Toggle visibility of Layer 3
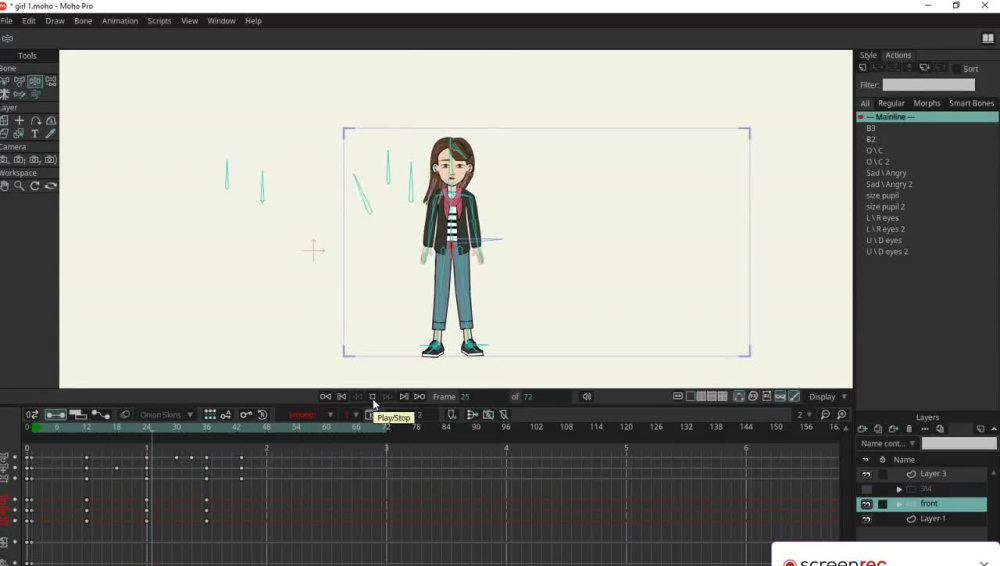1000x566 pixels. [866, 474]
